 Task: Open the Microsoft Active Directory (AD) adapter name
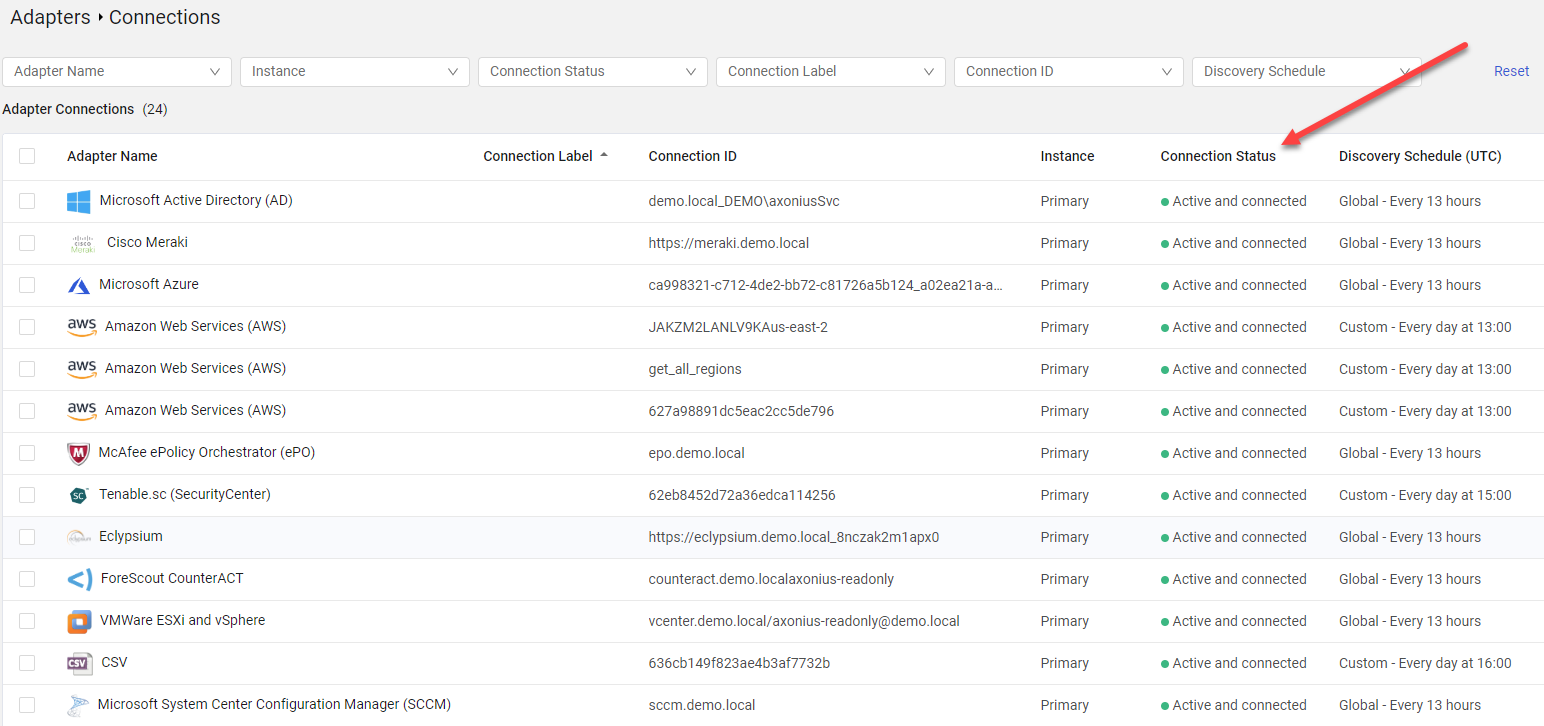[196, 201]
